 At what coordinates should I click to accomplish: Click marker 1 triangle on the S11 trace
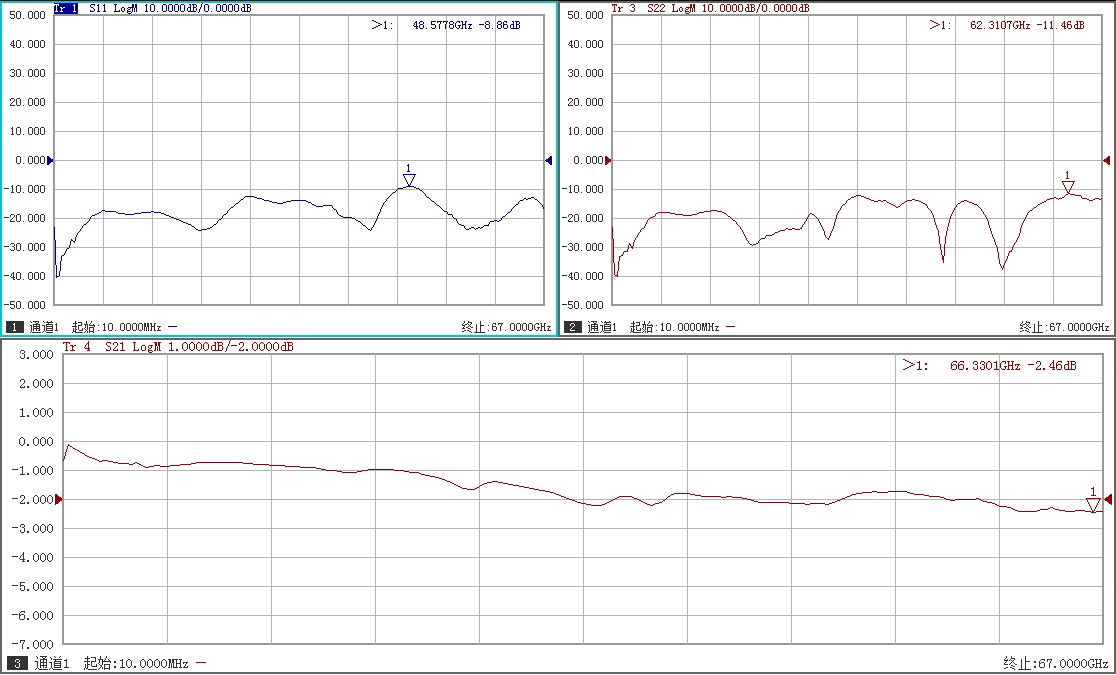click(409, 180)
